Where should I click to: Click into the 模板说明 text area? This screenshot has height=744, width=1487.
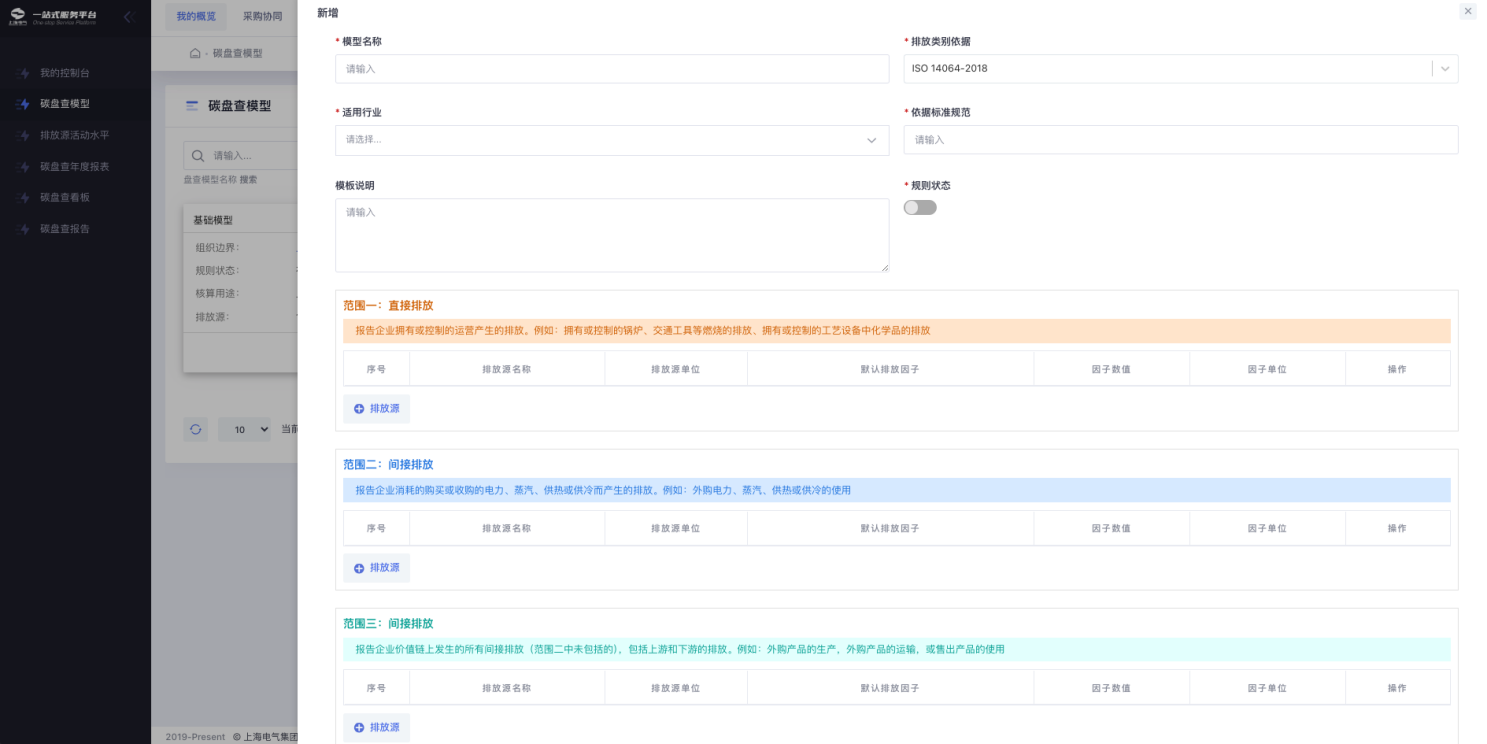[x=611, y=235]
